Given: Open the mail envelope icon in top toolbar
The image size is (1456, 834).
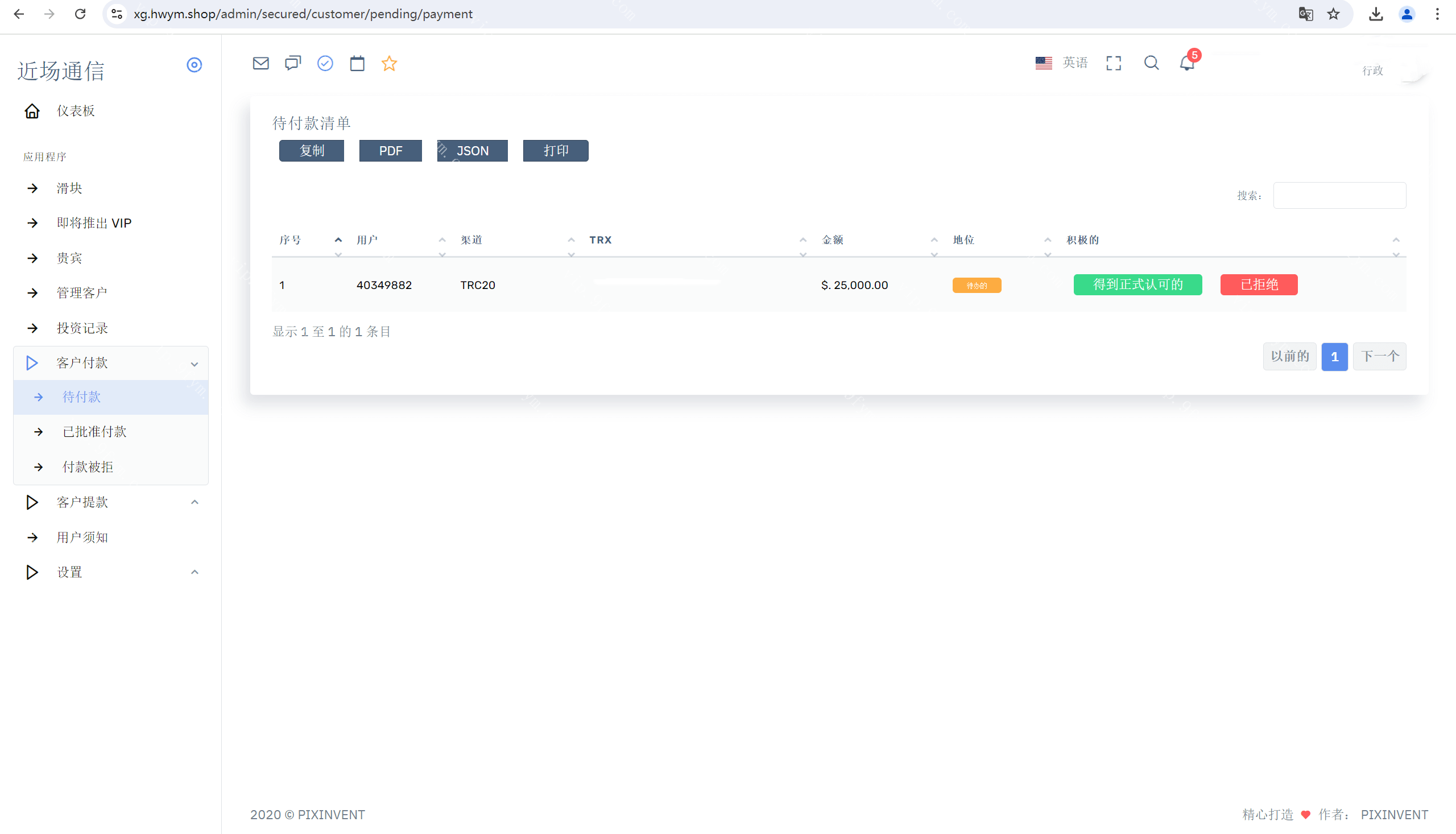Looking at the screenshot, I should pyautogui.click(x=260, y=63).
